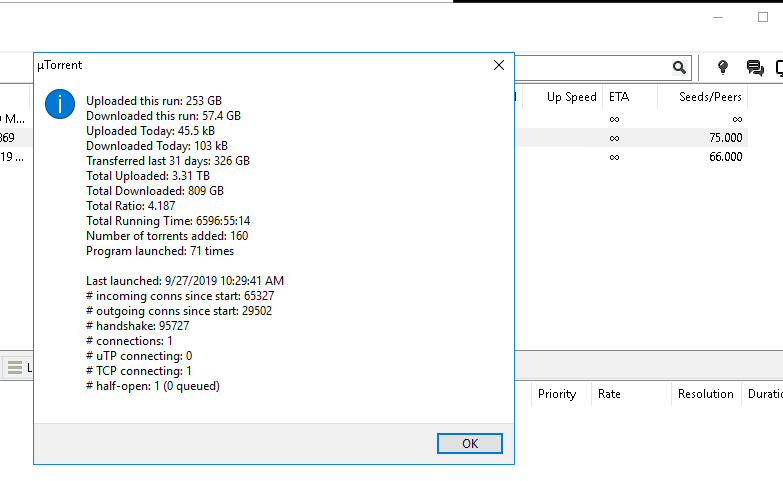The height and width of the screenshot is (481, 783).
Task: Sort by the Seeds/Peers column header
Action: click(710, 97)
